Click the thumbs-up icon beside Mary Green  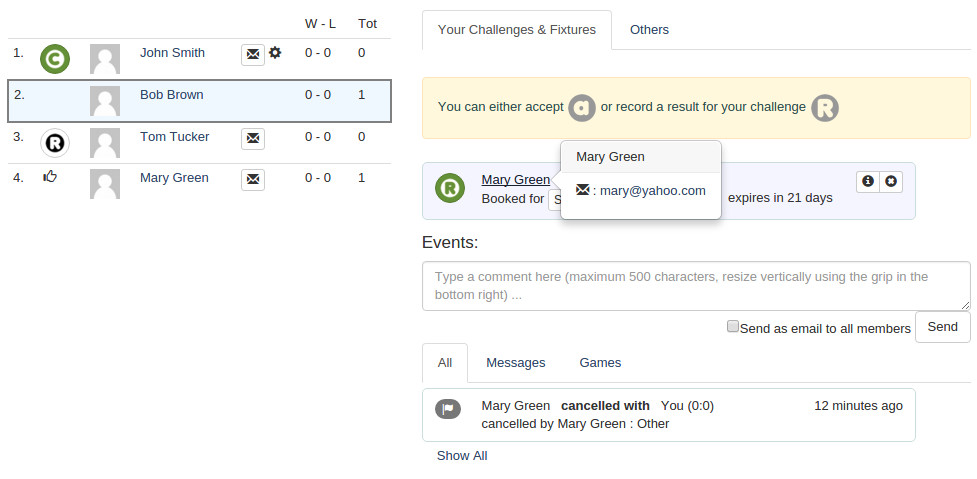[x=50, y=178]
